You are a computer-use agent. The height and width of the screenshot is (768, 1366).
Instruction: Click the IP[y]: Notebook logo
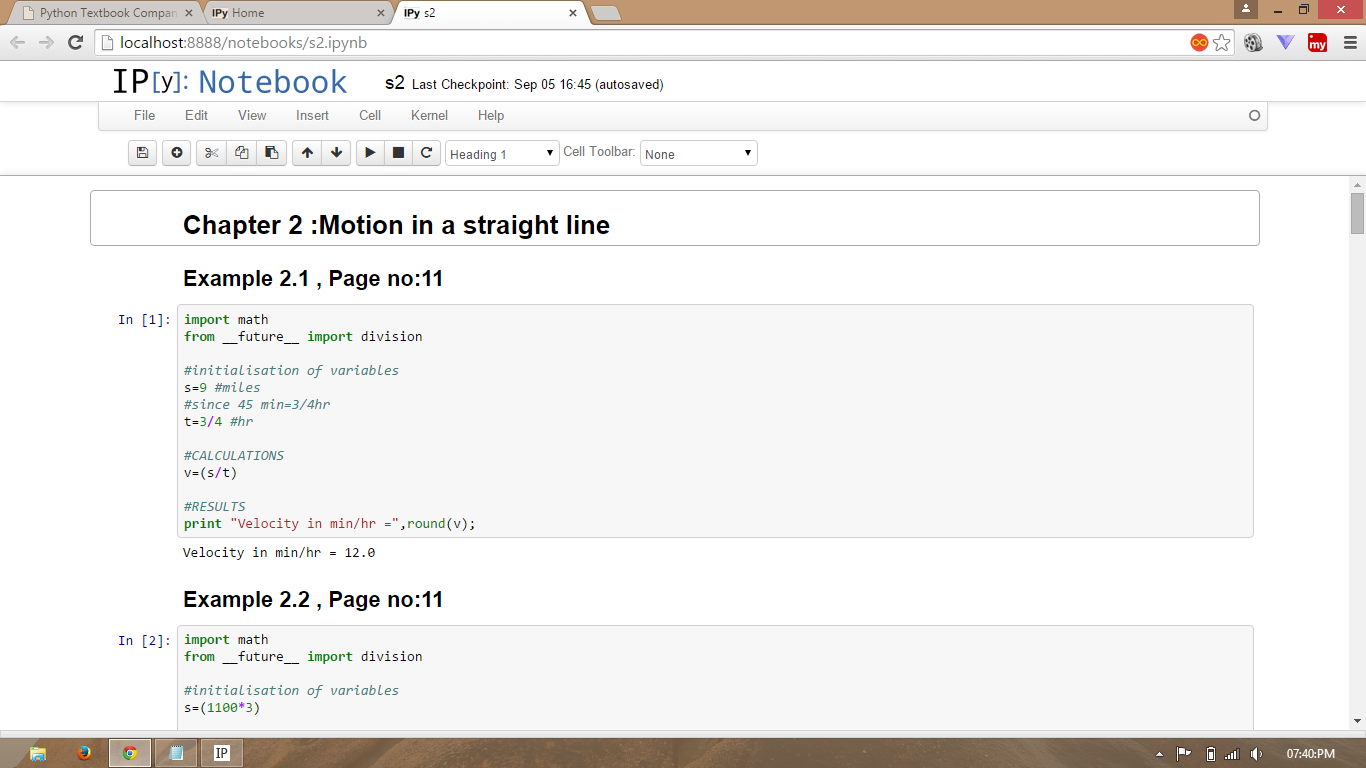pyautogui.click(x=229, y=82)
